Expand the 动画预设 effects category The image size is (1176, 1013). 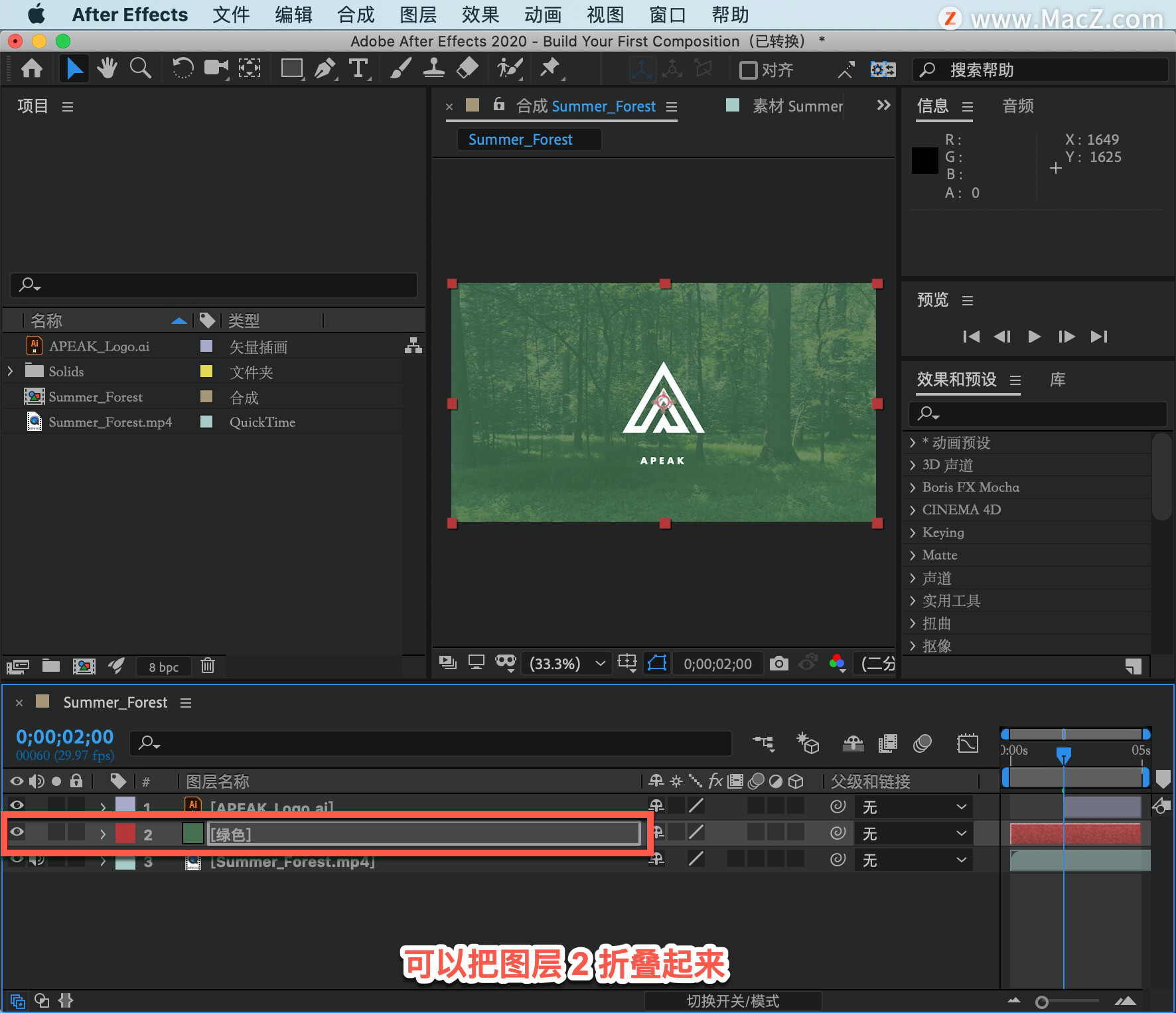[913, 443]
